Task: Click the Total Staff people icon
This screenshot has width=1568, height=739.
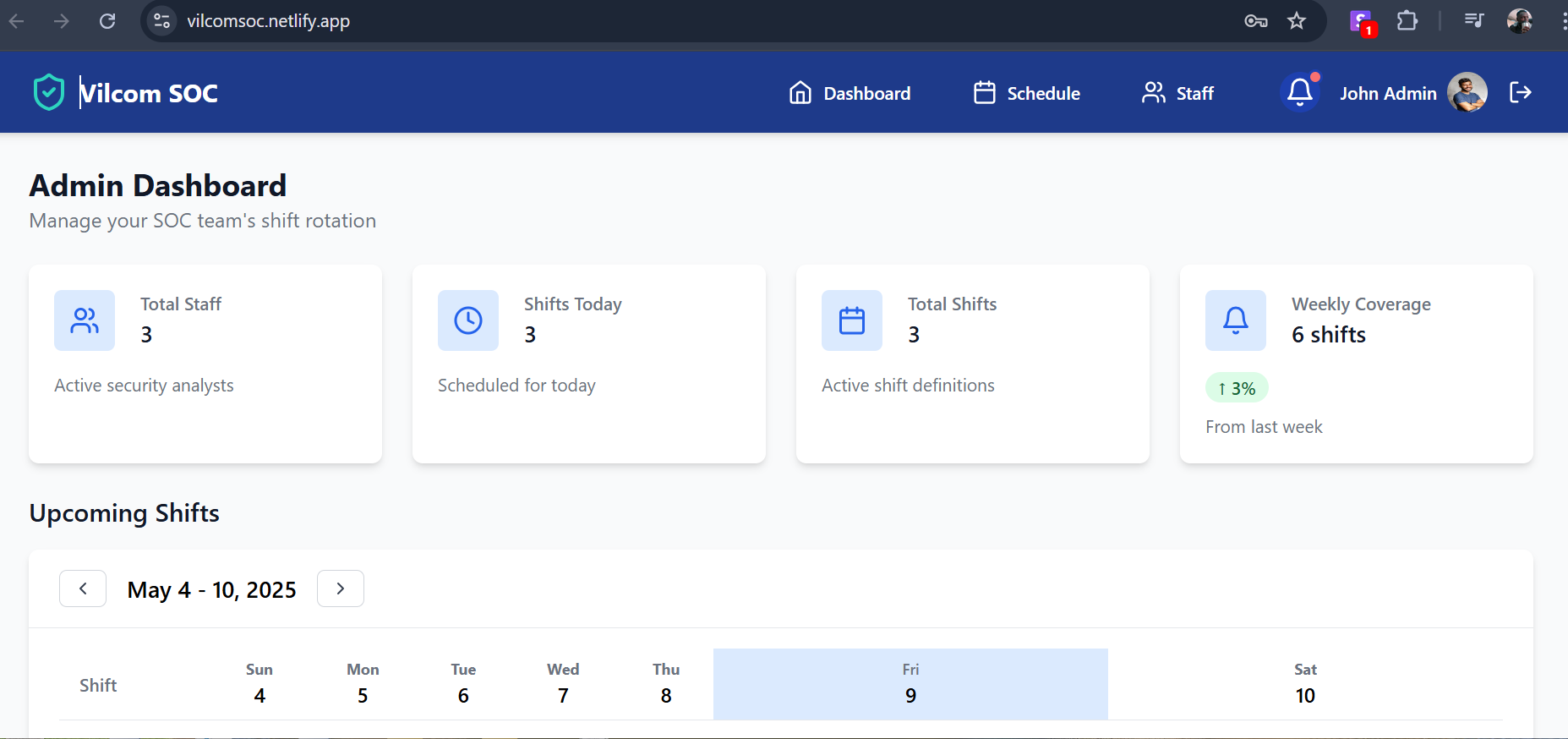Action: point(85,320)
